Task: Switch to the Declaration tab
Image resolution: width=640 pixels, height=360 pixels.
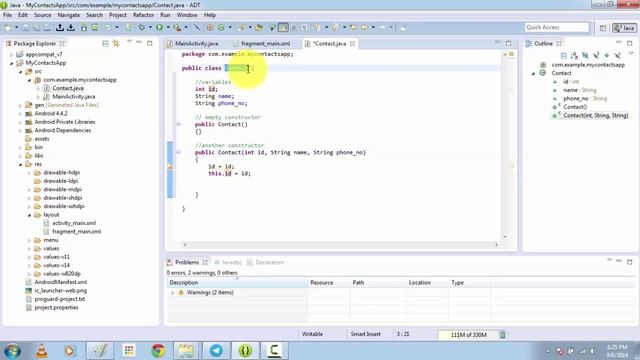Action: [265, 262]
